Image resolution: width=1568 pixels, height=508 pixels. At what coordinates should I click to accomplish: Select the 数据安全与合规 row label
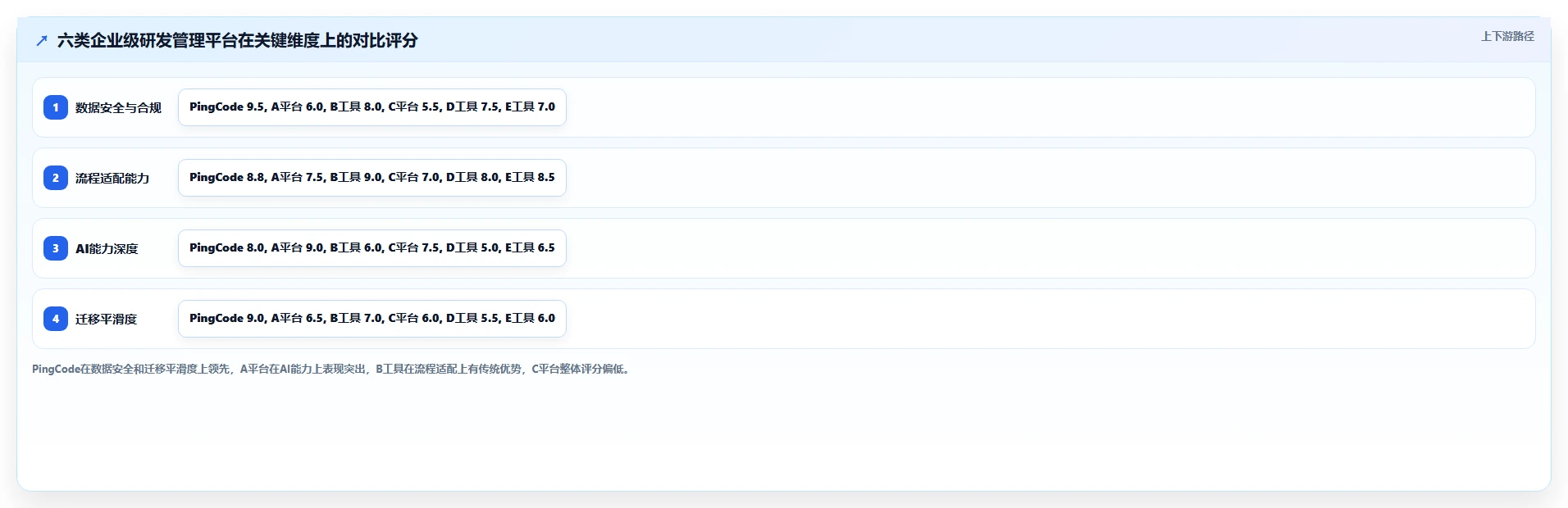pos(118,107)
